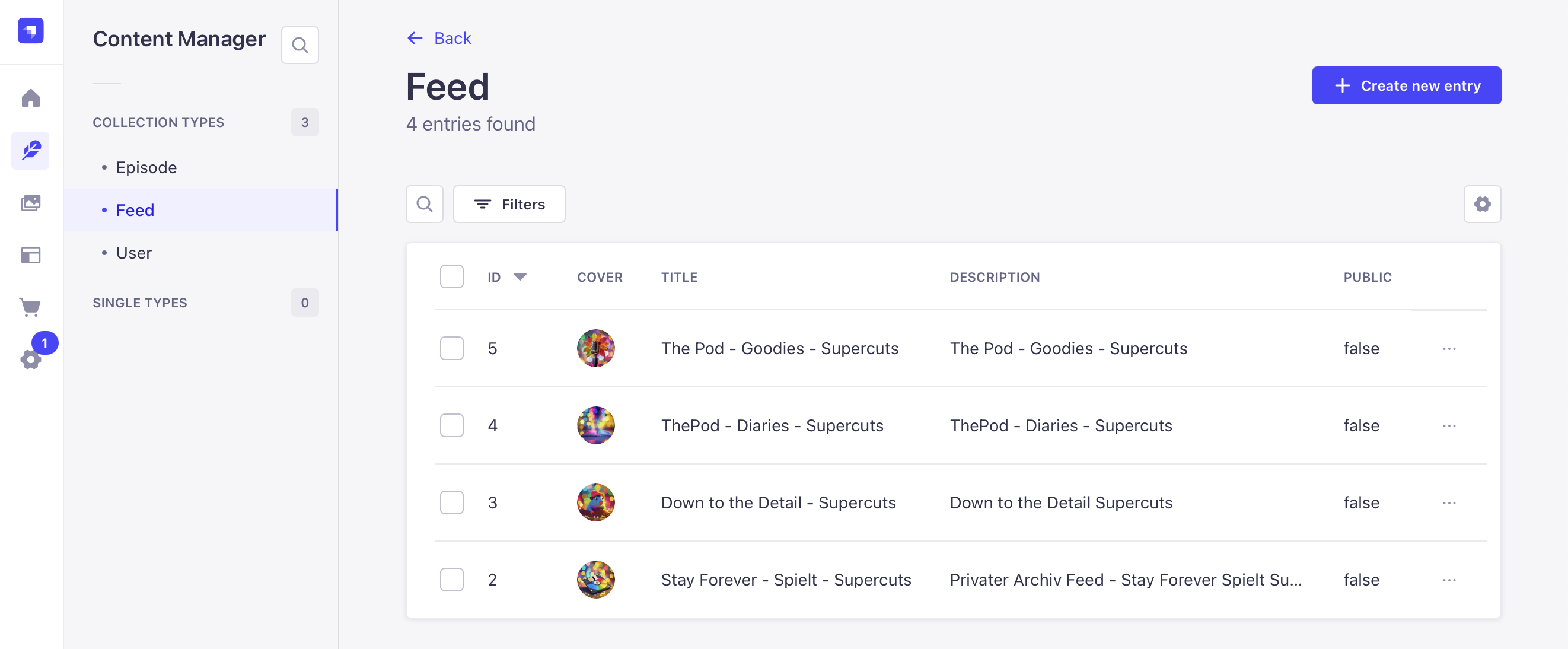Image resolution: width=1568 pixels, height=649 pixels.
Task: Click the Feed entries search icon
Action: pos(424,204)
